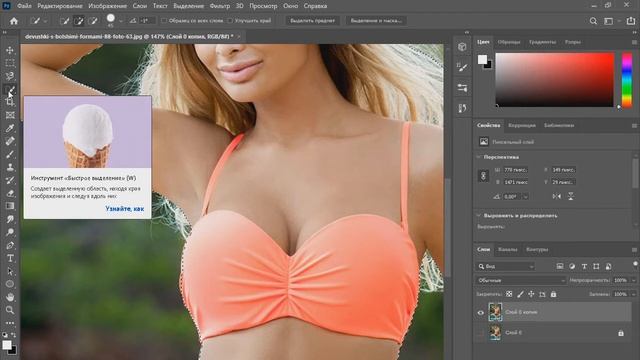Open the 3D panel cube icon
640x360 pixels.
tap(462, 47)
